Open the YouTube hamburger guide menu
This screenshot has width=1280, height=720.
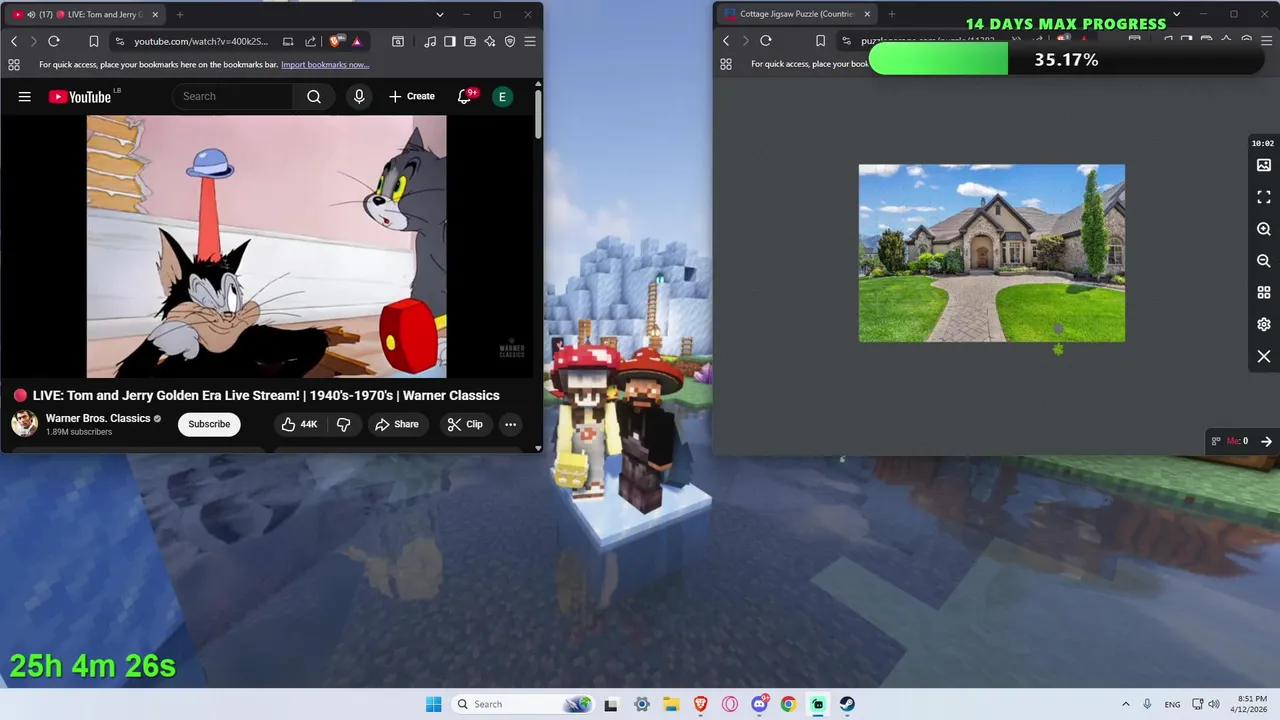[25, 97]
